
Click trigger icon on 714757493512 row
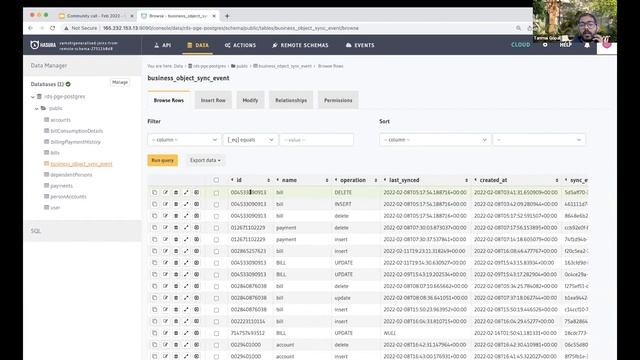point(196,333)
